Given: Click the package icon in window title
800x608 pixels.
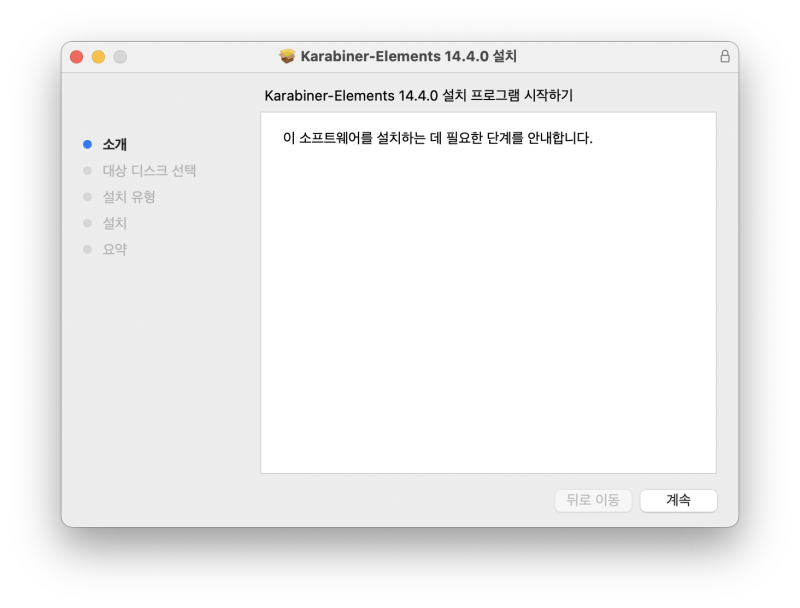Looking at the screenshot, I should pos(287,56).
